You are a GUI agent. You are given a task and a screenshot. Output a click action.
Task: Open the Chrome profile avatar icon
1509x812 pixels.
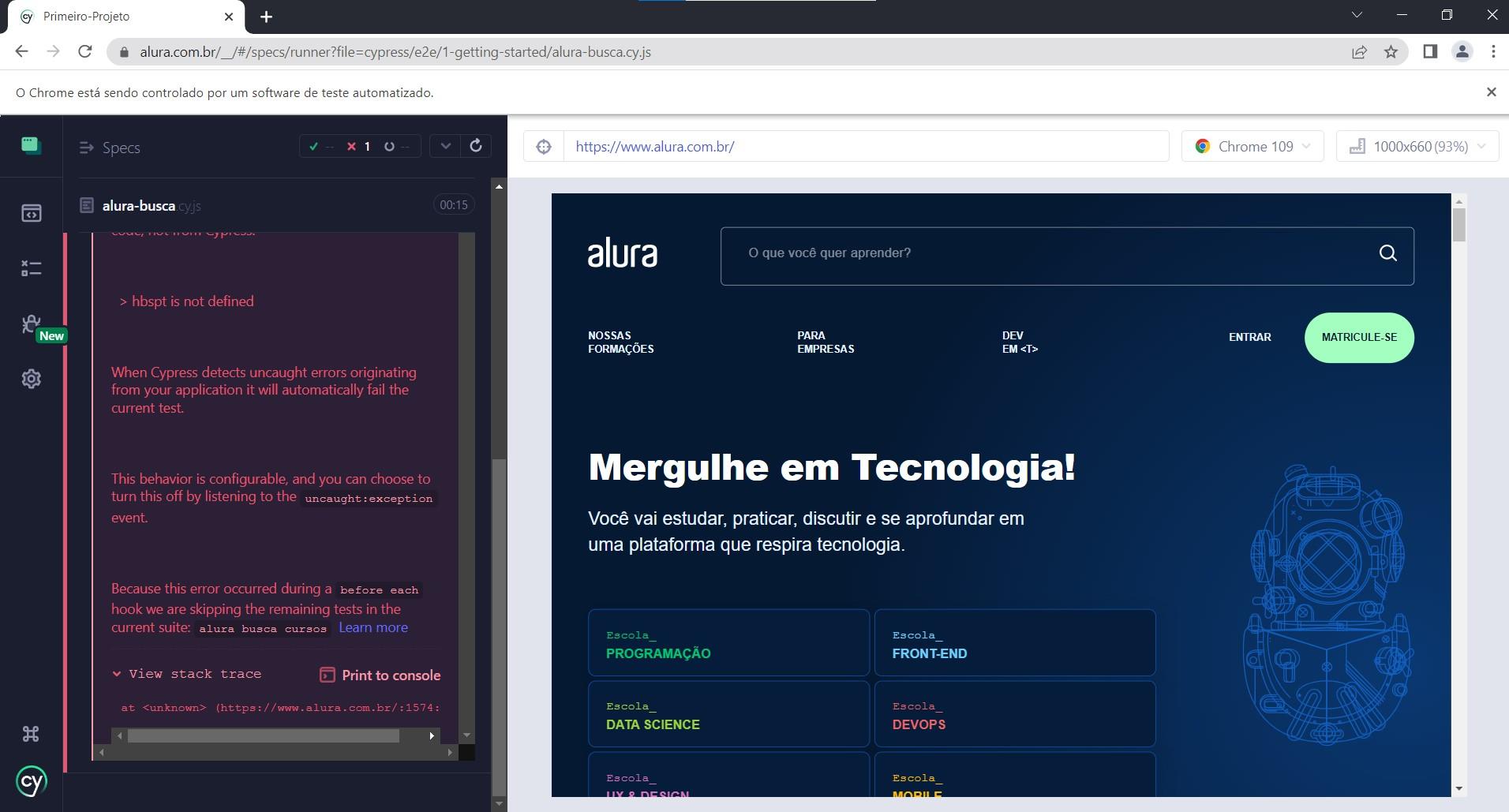(x=1462, y=51)
